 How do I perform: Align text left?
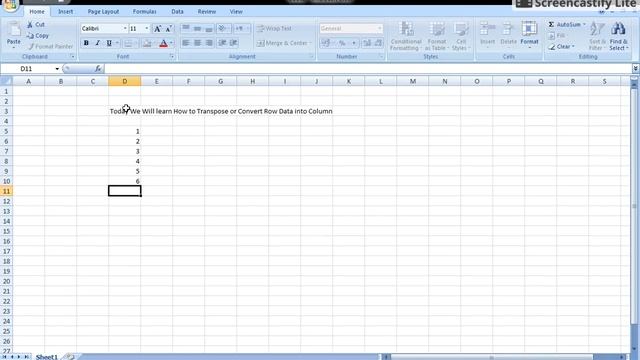pyautogui.click(x=186, y=43)
